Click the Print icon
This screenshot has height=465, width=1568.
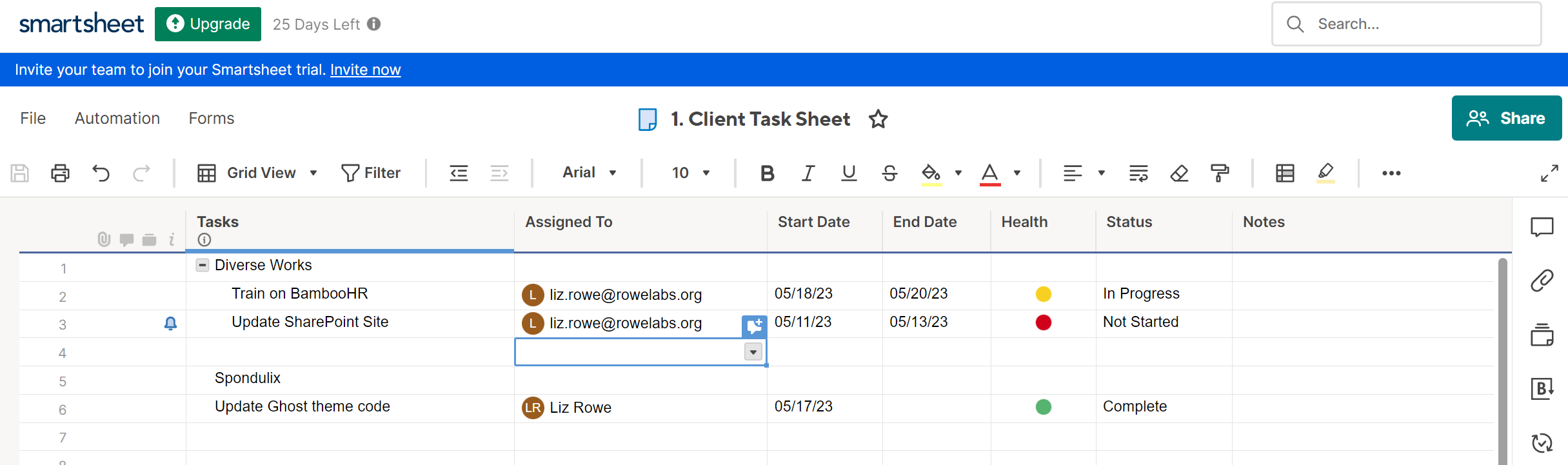coord(61,173)
